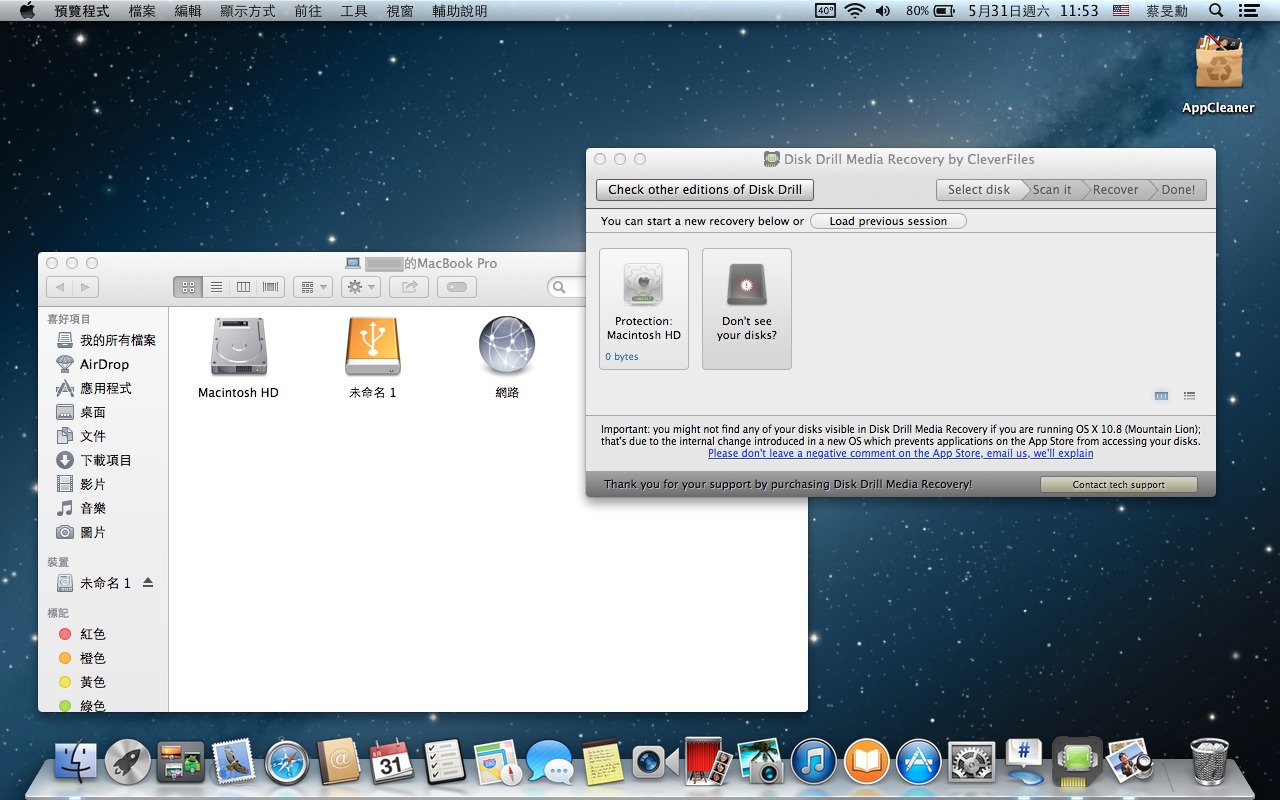Launch FaceTime camera icon in Dock
Screen dimensions: 1280x800
coord(655,763)
